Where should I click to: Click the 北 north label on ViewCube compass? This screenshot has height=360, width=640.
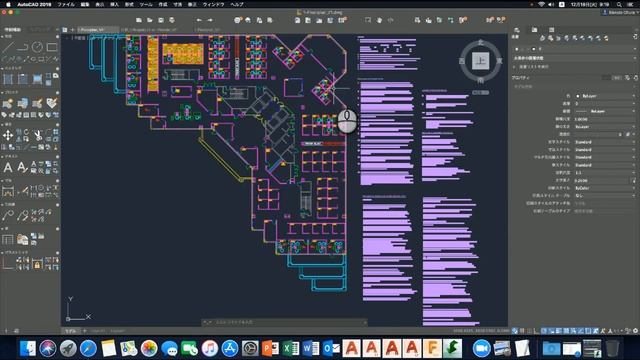point(480,42)
